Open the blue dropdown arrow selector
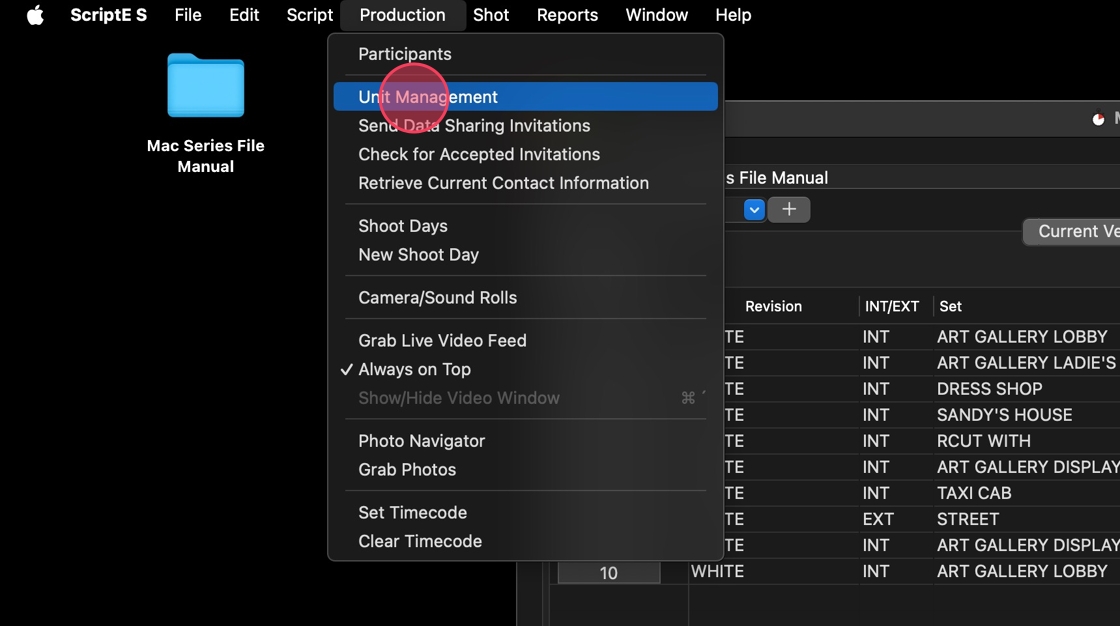Viewport: 1120px width, 626px height. [754, 209]
